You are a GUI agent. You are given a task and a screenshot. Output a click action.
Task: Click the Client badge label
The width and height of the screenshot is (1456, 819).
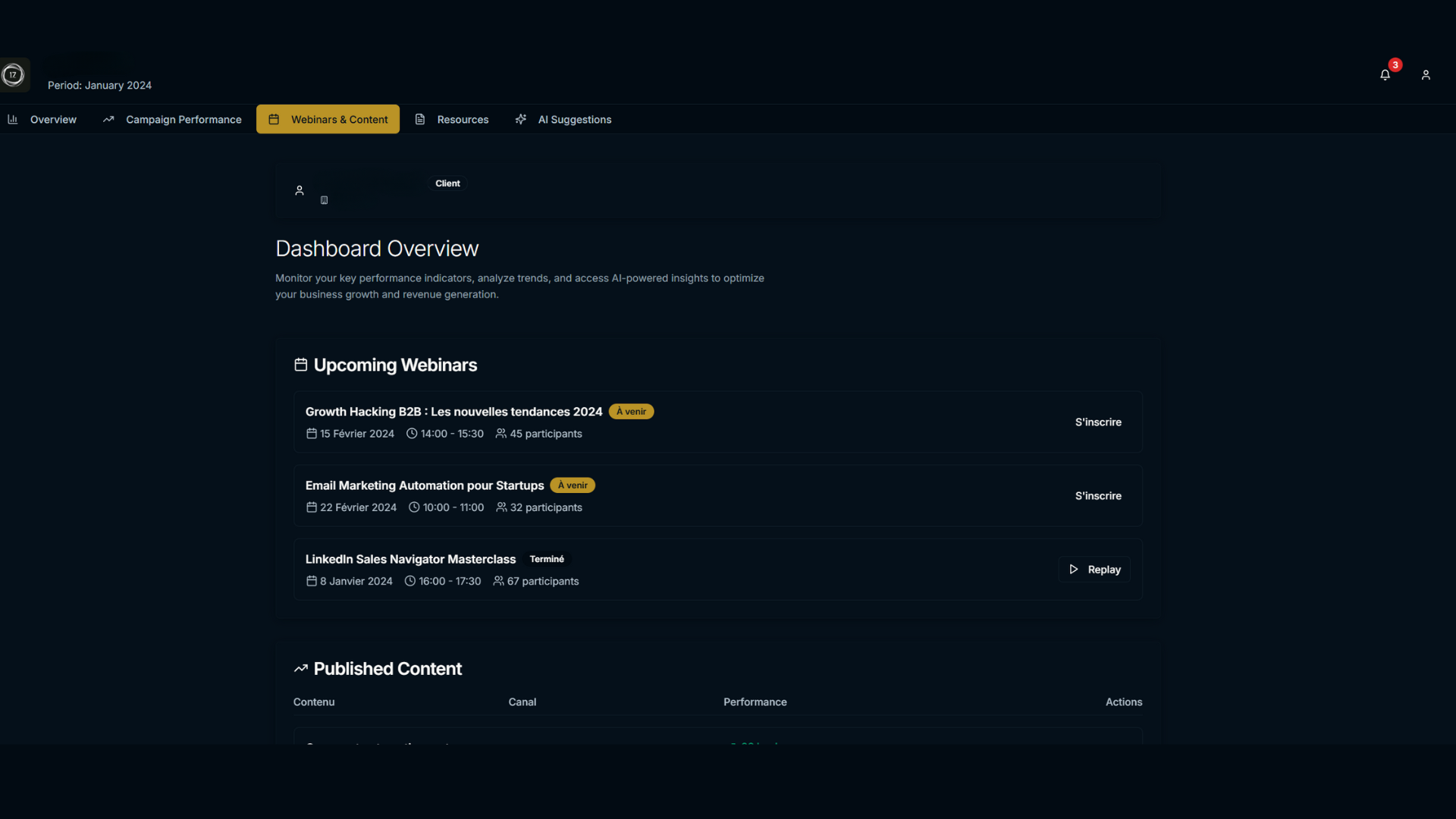(x=447, y=184)
